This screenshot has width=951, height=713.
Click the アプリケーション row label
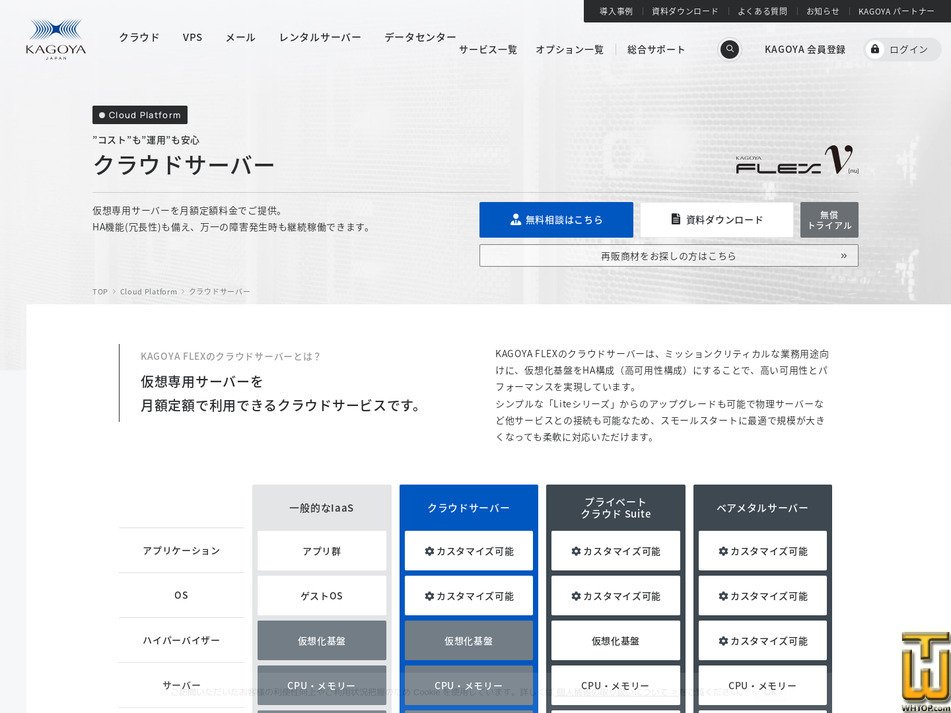[x=181, y=551]
